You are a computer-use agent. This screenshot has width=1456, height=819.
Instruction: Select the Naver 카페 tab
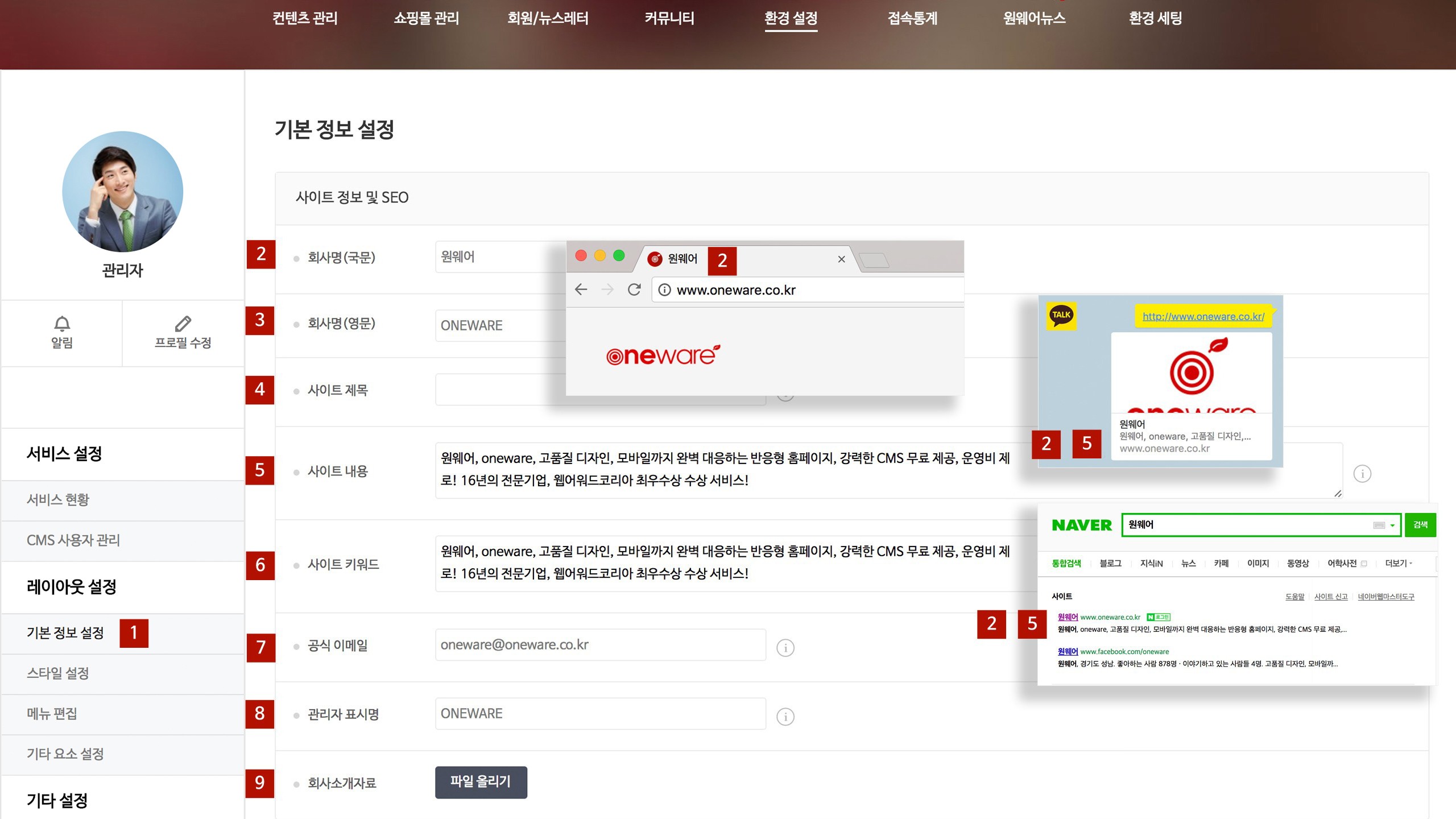coord(1221,563)
